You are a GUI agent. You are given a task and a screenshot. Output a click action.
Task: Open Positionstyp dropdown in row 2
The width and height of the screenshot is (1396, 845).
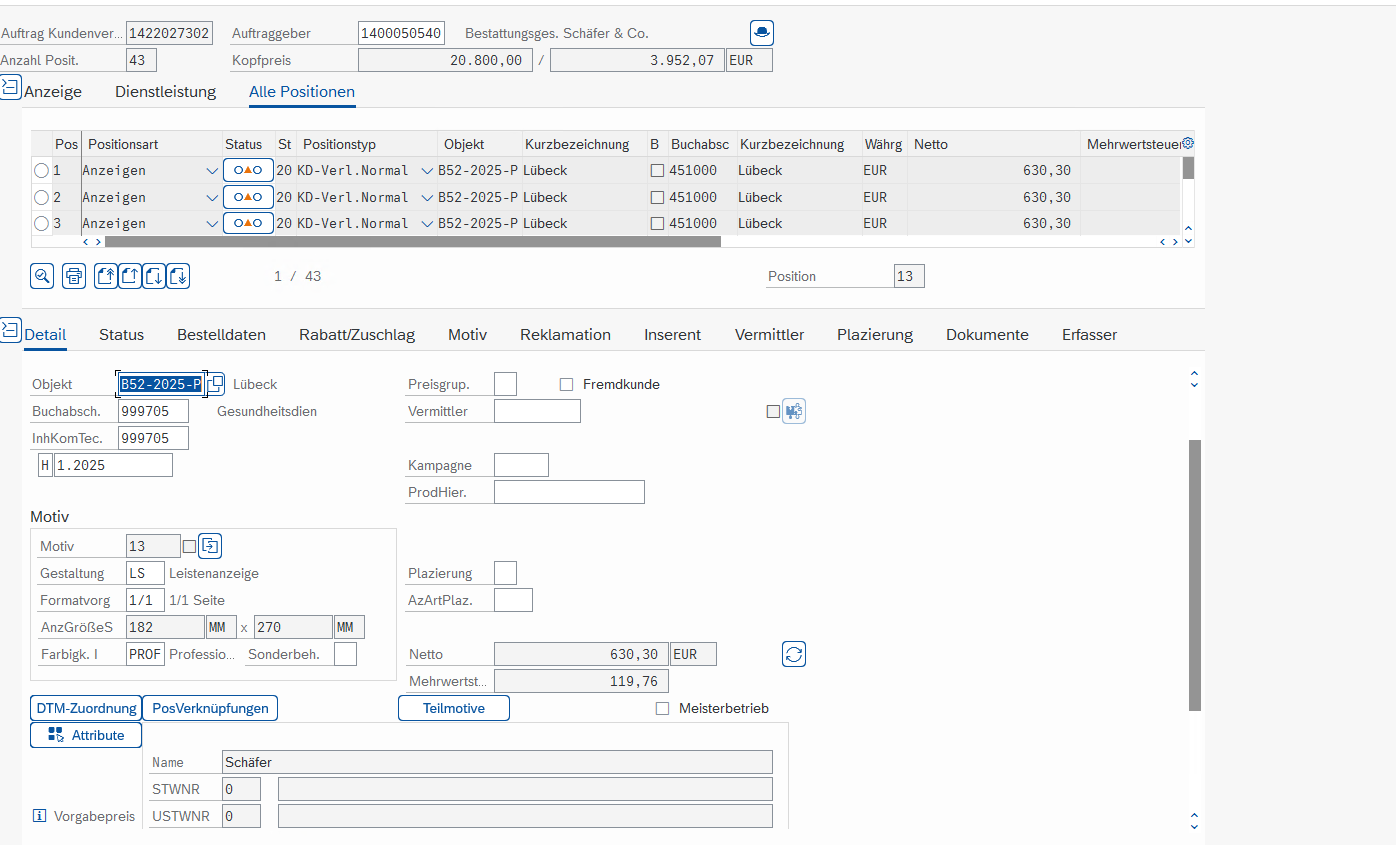click(x=427, y=197)
